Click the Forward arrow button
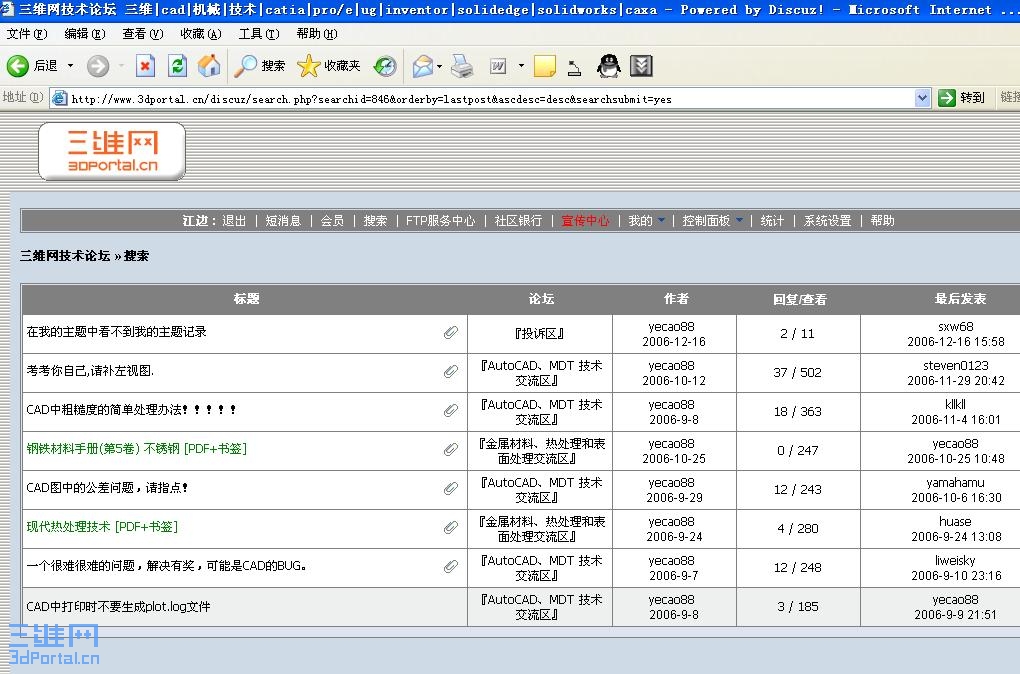Viewport: 1020px width, 674px height. (98, 66)
